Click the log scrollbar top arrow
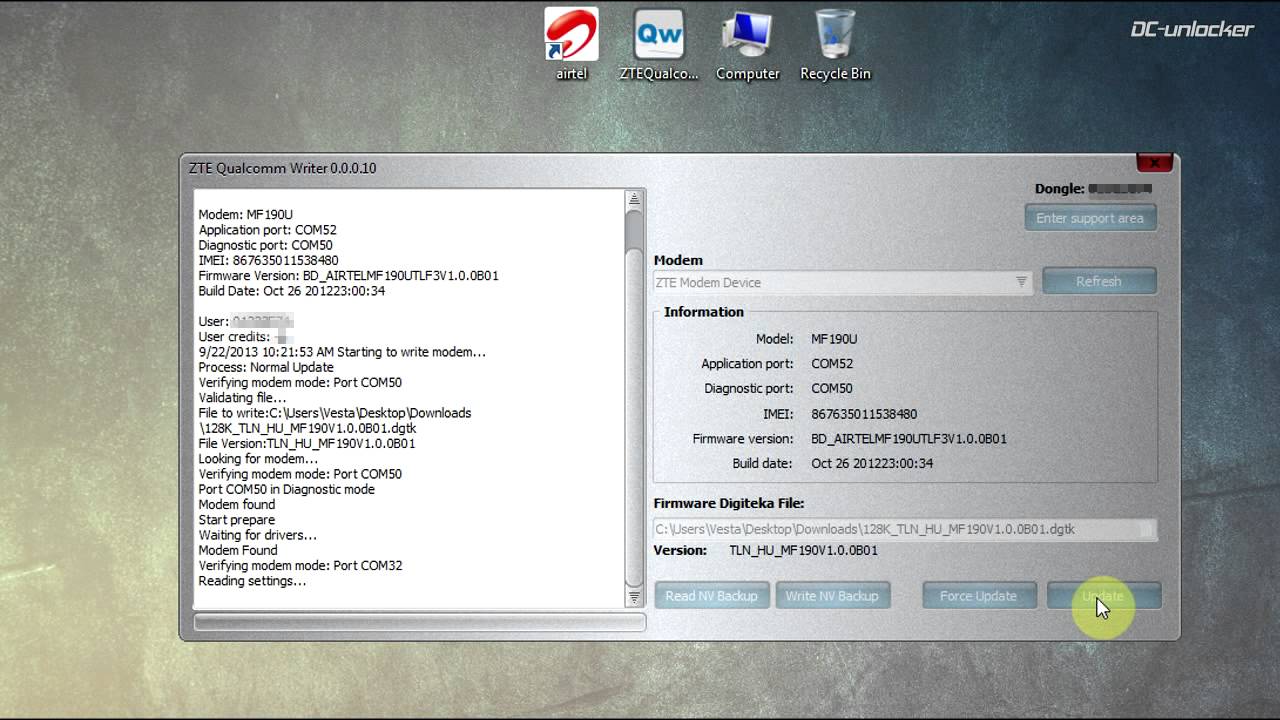This screenshot has width=1280, height=720. click(x=634, y=200)
